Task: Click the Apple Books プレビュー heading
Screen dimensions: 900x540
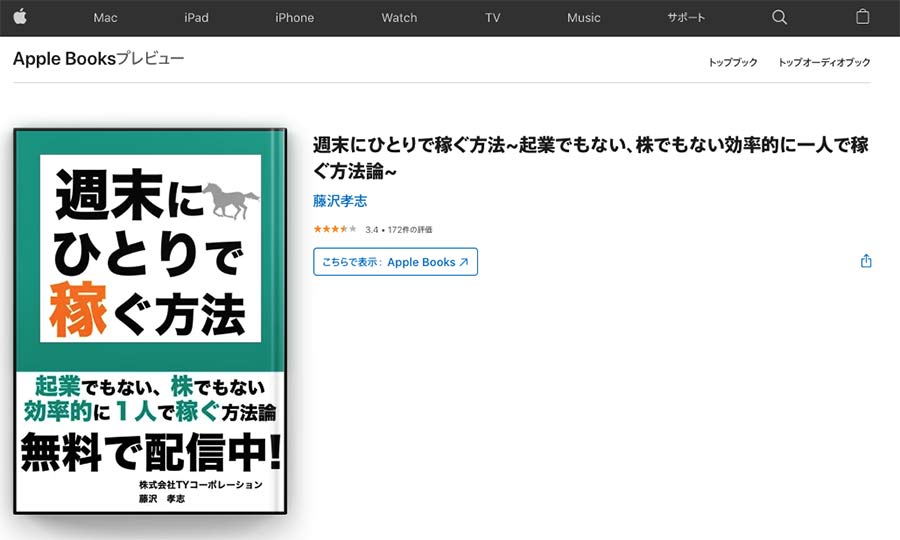Action: 99,59
